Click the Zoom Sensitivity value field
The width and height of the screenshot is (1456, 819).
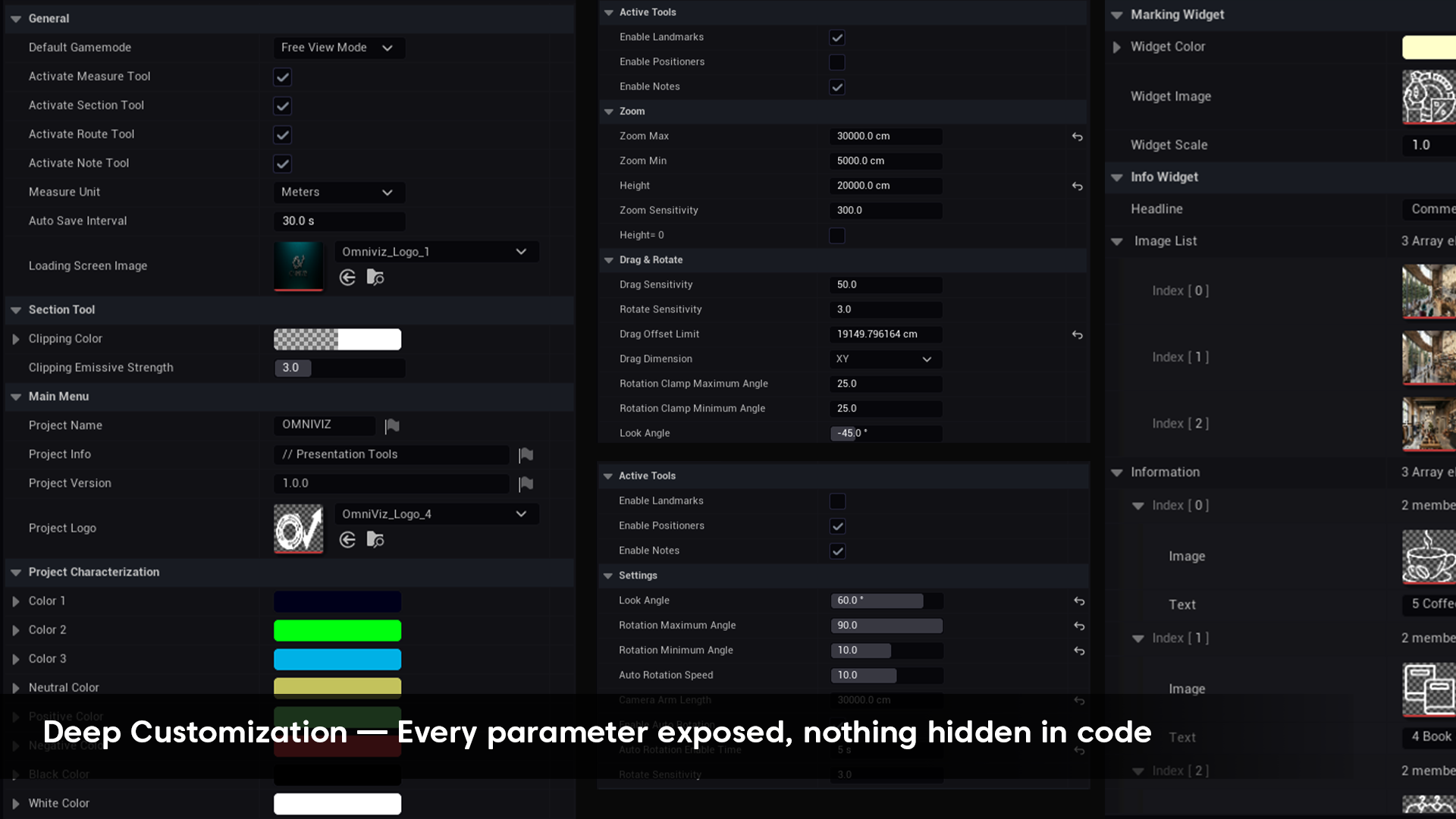[x=886, y=211]
